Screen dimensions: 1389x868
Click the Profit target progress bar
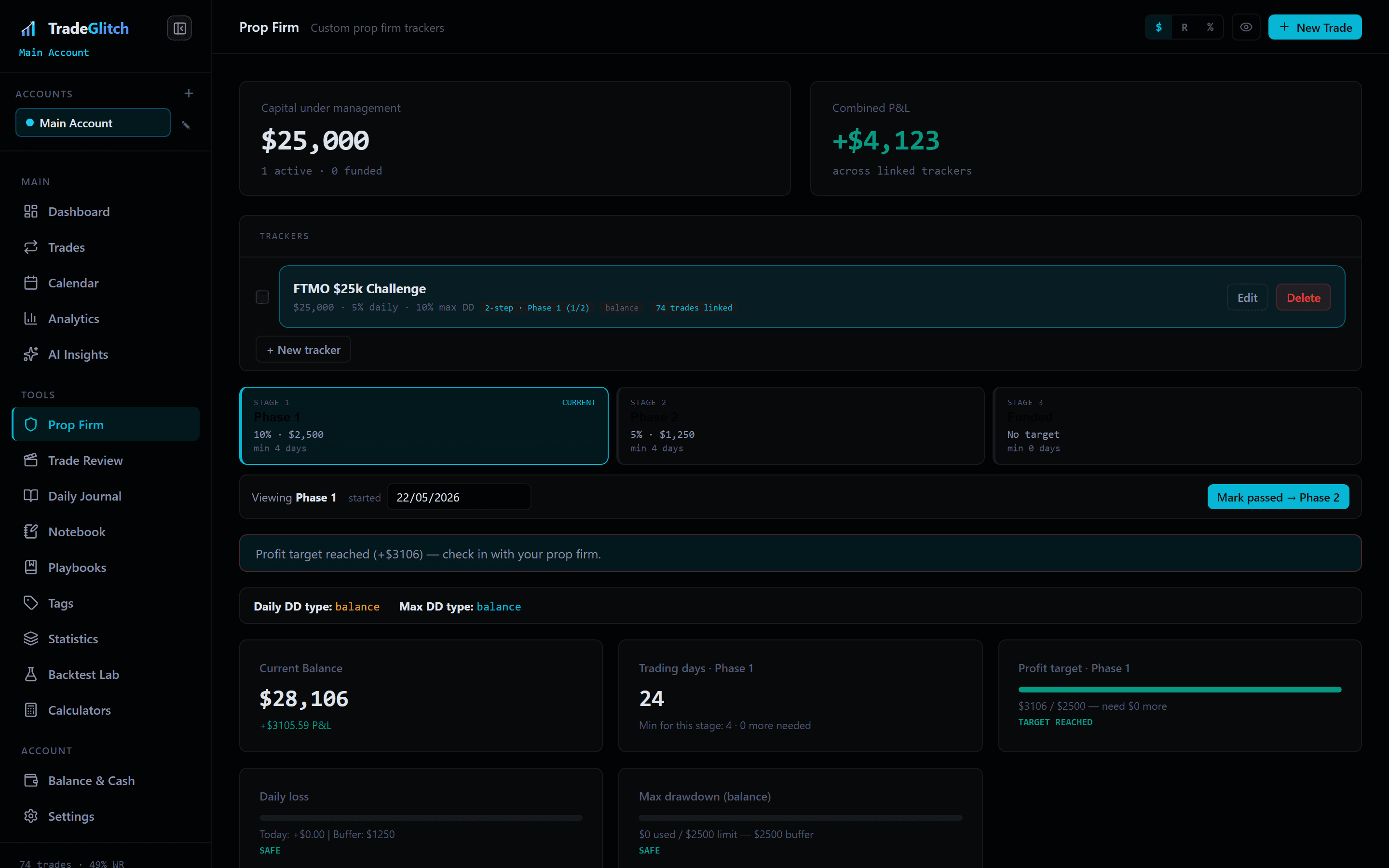tap(1180, 690)
